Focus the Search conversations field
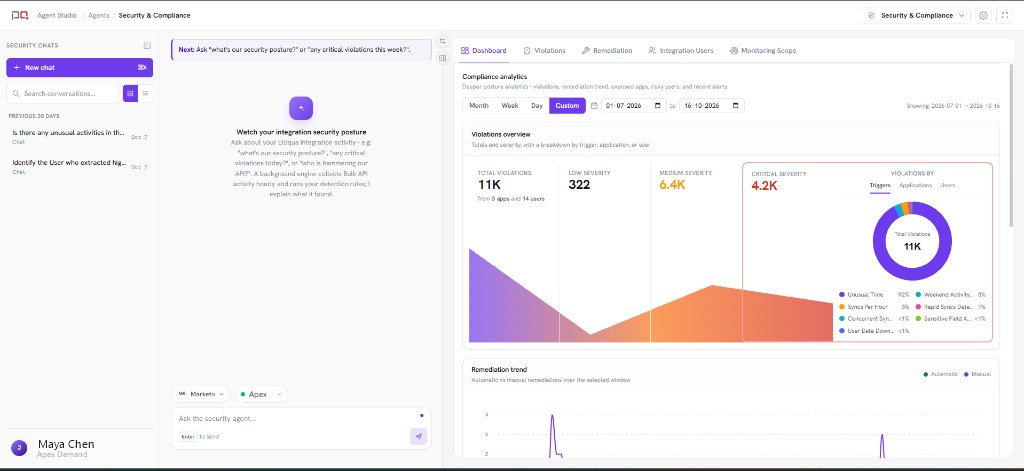This screenshot has width=1024, height=471. (x=63, y=93)
